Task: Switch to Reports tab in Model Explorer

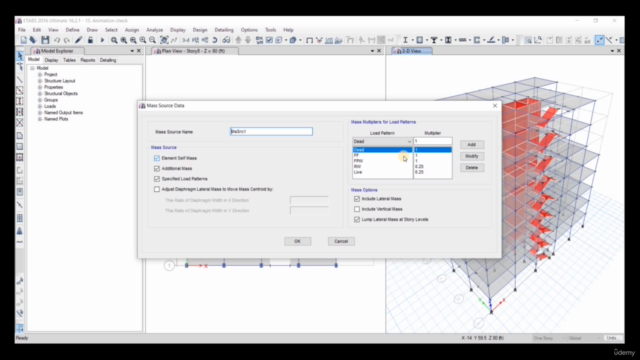Action: pyautogui.click(x=88, y=60)
